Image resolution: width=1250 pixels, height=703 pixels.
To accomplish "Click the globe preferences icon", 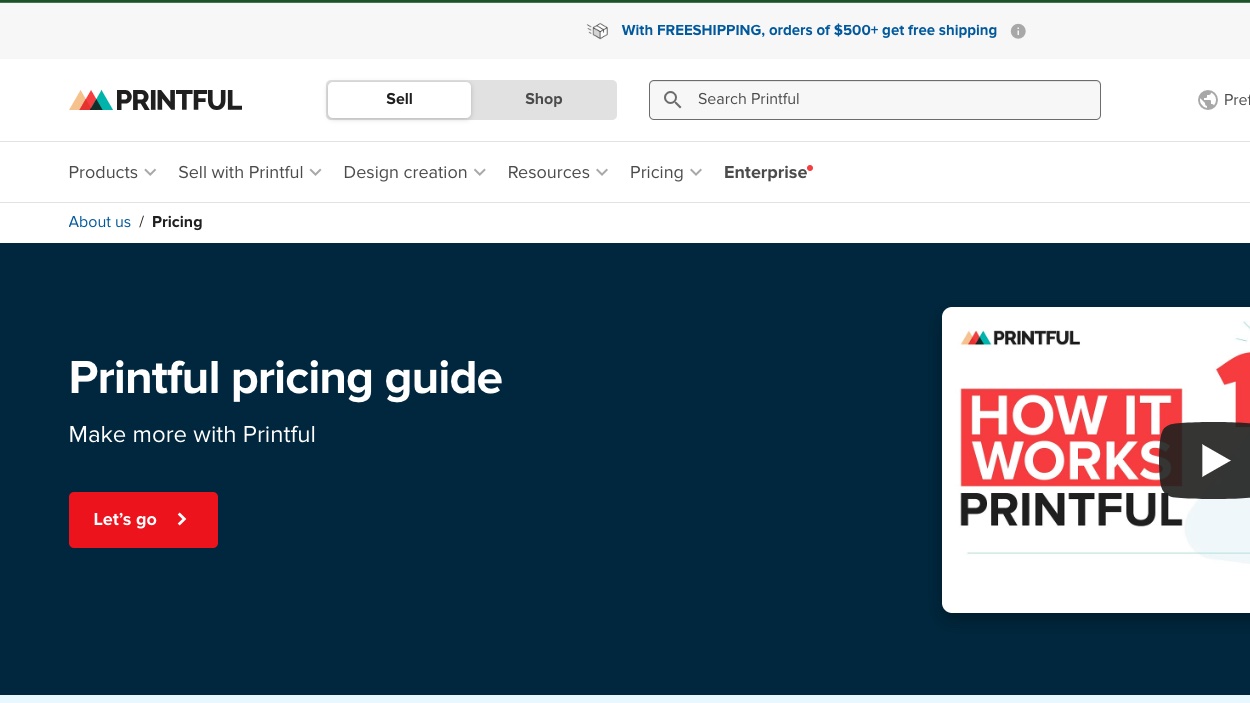I will click(x=1208, y=100).
